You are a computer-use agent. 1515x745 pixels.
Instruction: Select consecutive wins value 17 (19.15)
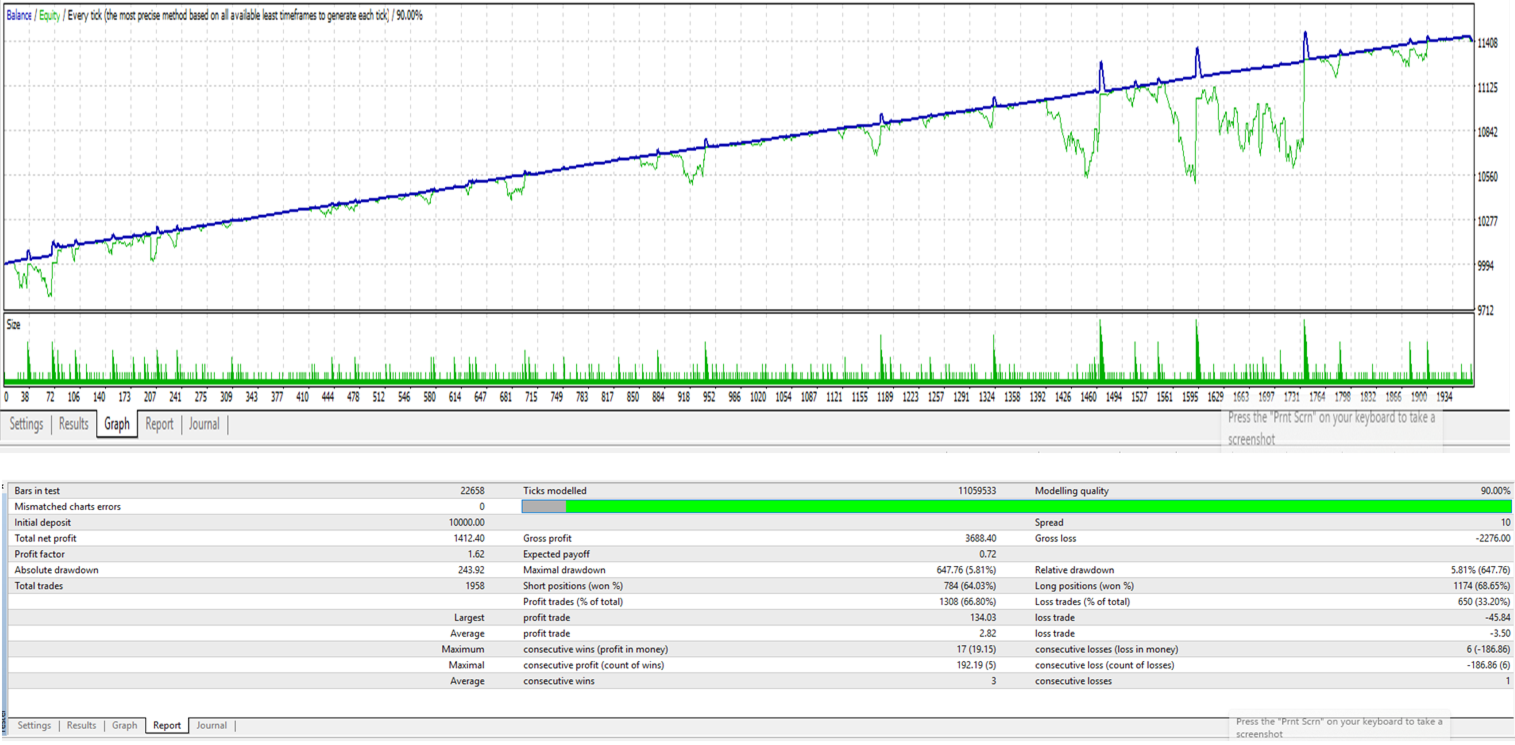(x=974, y=649)
